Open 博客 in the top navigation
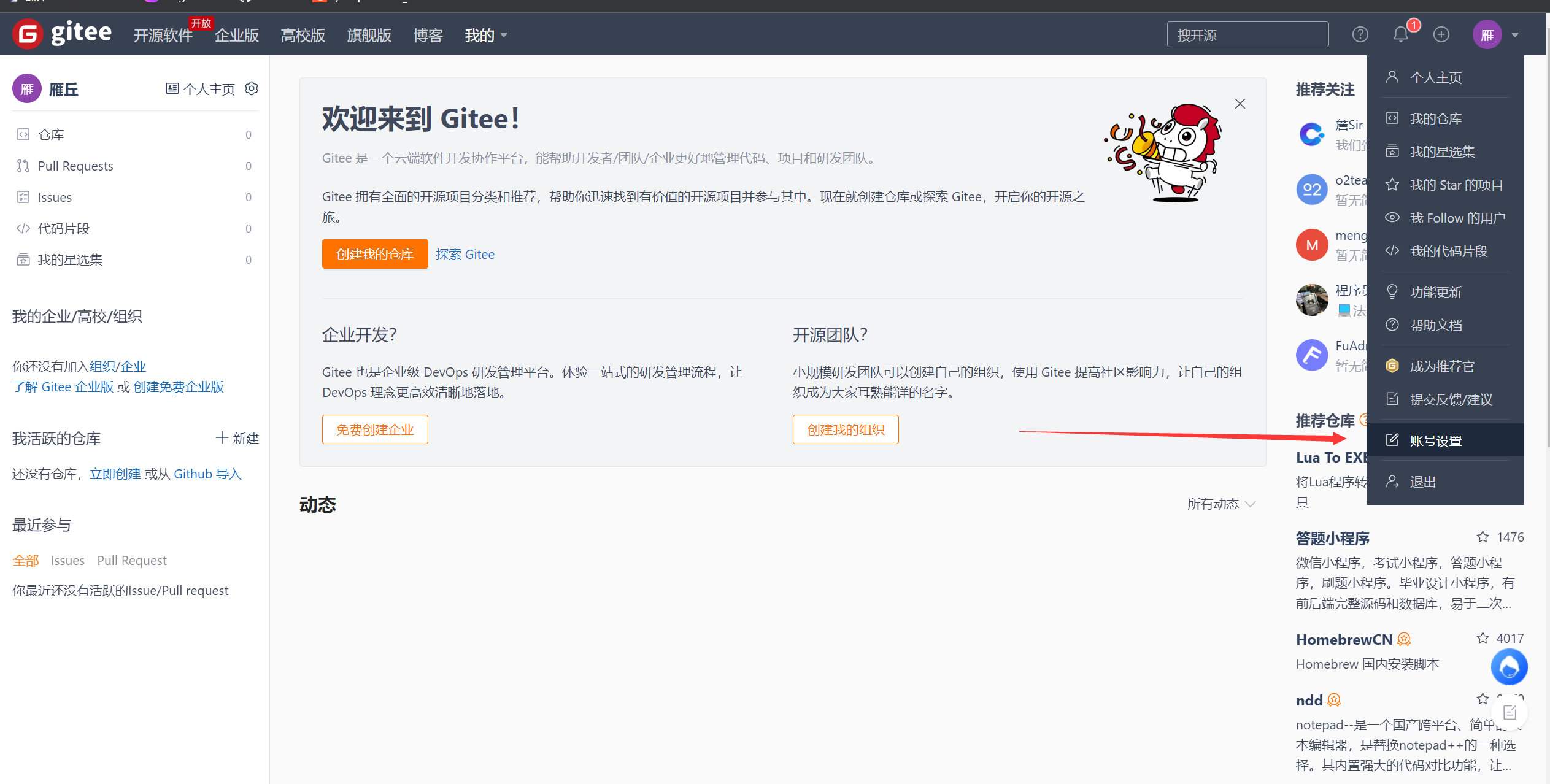This screenshot has height=784, width=1550. click(x=428, y=35)
